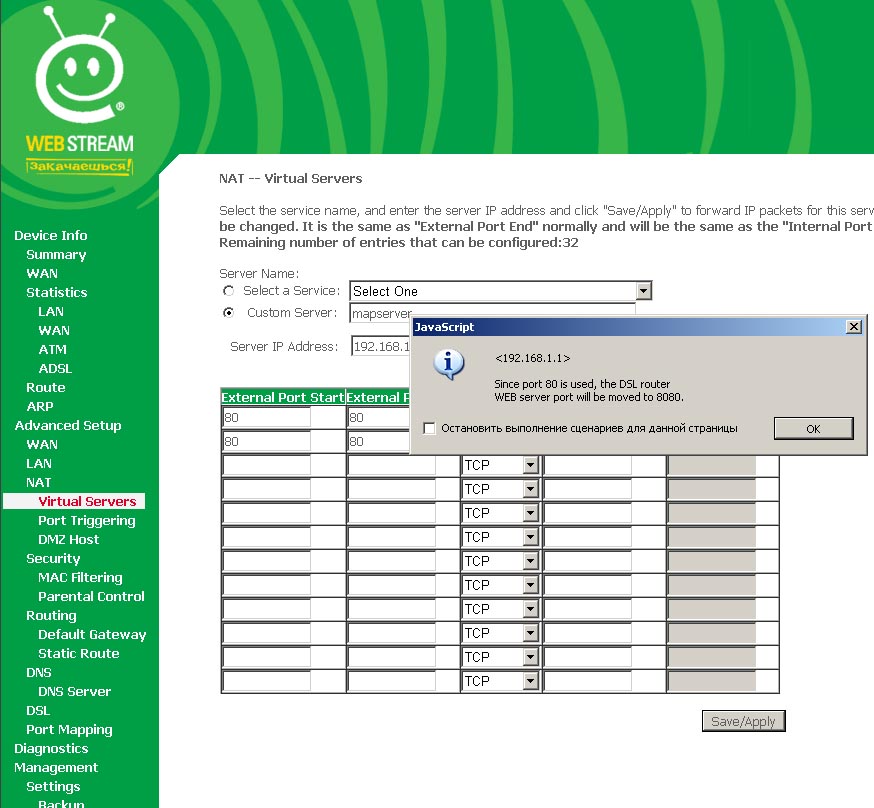
Task: Open the TCP protocol dropdown in the sixth table row
Action: [x=500, y=537]
